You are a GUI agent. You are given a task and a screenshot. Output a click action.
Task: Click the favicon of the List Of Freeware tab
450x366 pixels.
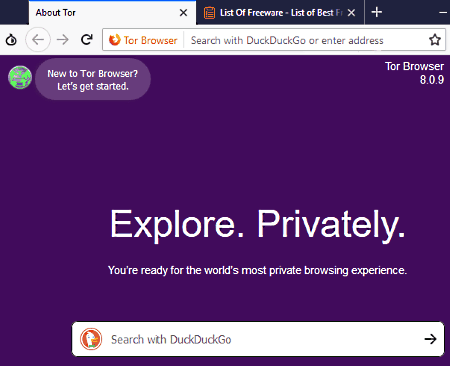click(x=209, y=13)
